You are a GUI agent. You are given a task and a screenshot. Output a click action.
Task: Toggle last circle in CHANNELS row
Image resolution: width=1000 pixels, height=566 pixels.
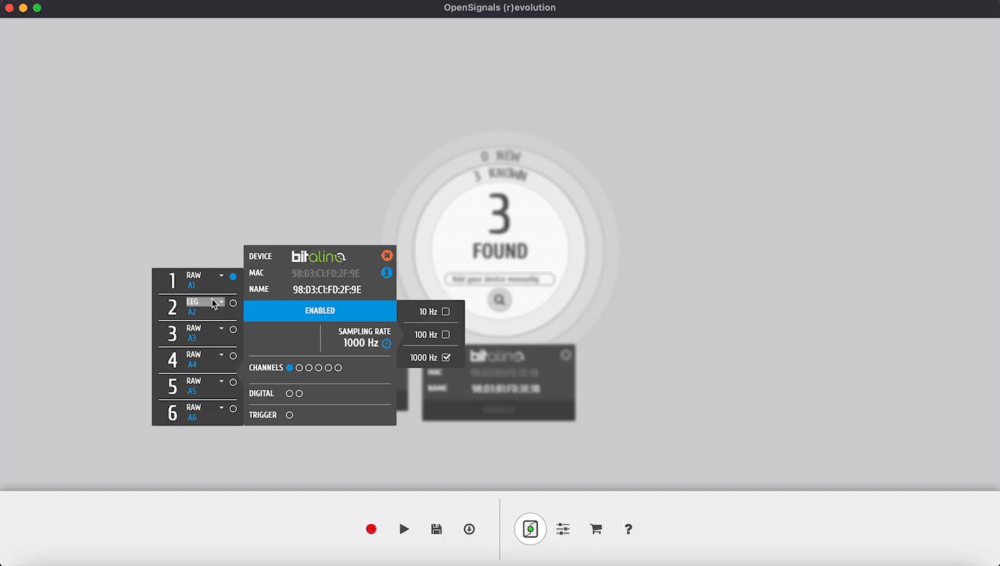(338, 368)
